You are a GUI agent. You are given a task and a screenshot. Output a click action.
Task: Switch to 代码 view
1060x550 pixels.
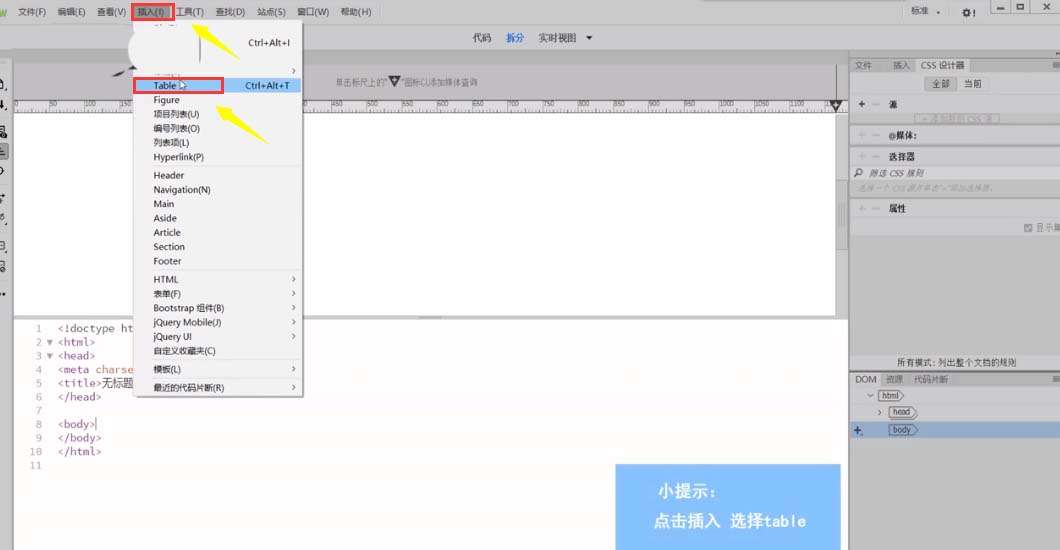pyautogui.click(x=482, y=38)
